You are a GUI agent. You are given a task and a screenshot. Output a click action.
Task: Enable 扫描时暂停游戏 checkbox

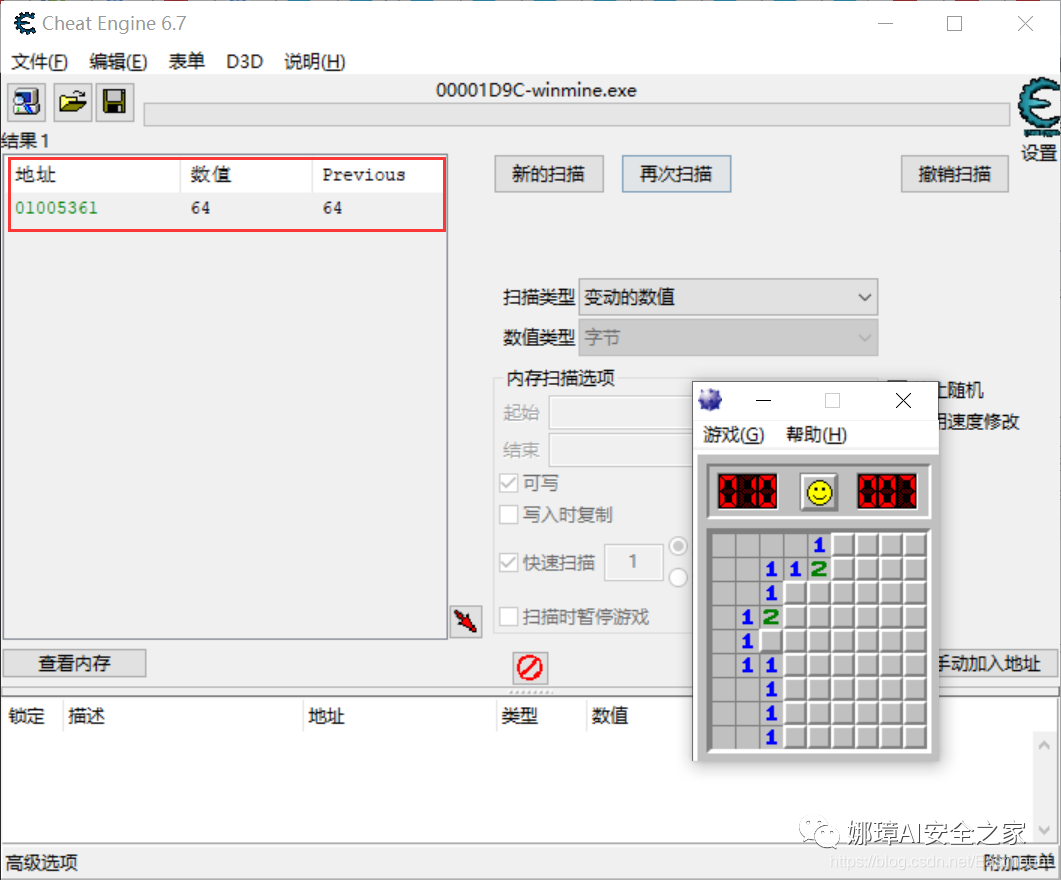click(x=508, y=616)
